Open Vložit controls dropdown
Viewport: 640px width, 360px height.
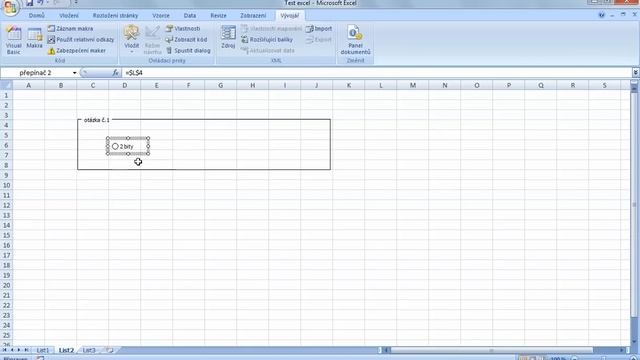tap(131, 39)
